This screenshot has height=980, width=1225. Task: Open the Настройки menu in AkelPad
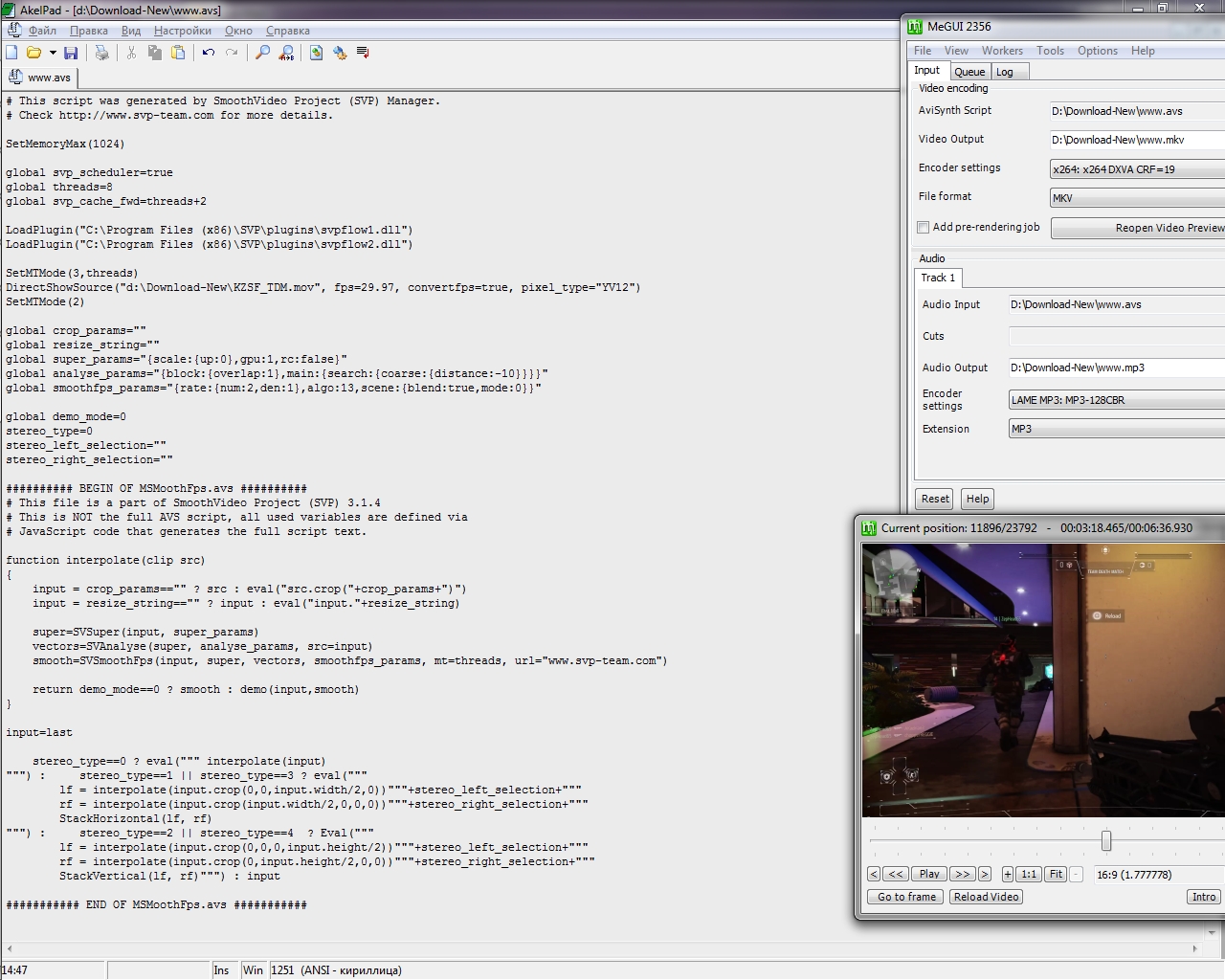pyautogui.click(x=182, y=31)
